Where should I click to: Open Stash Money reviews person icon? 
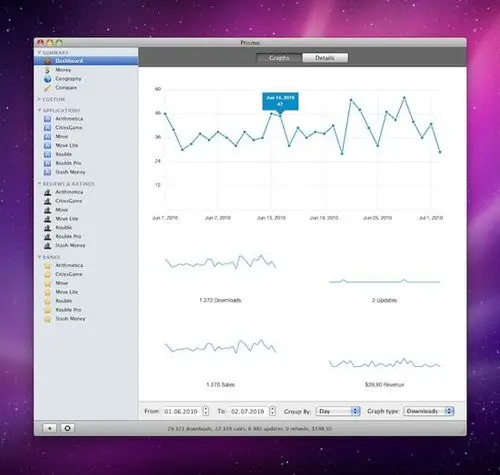[48, 246]
